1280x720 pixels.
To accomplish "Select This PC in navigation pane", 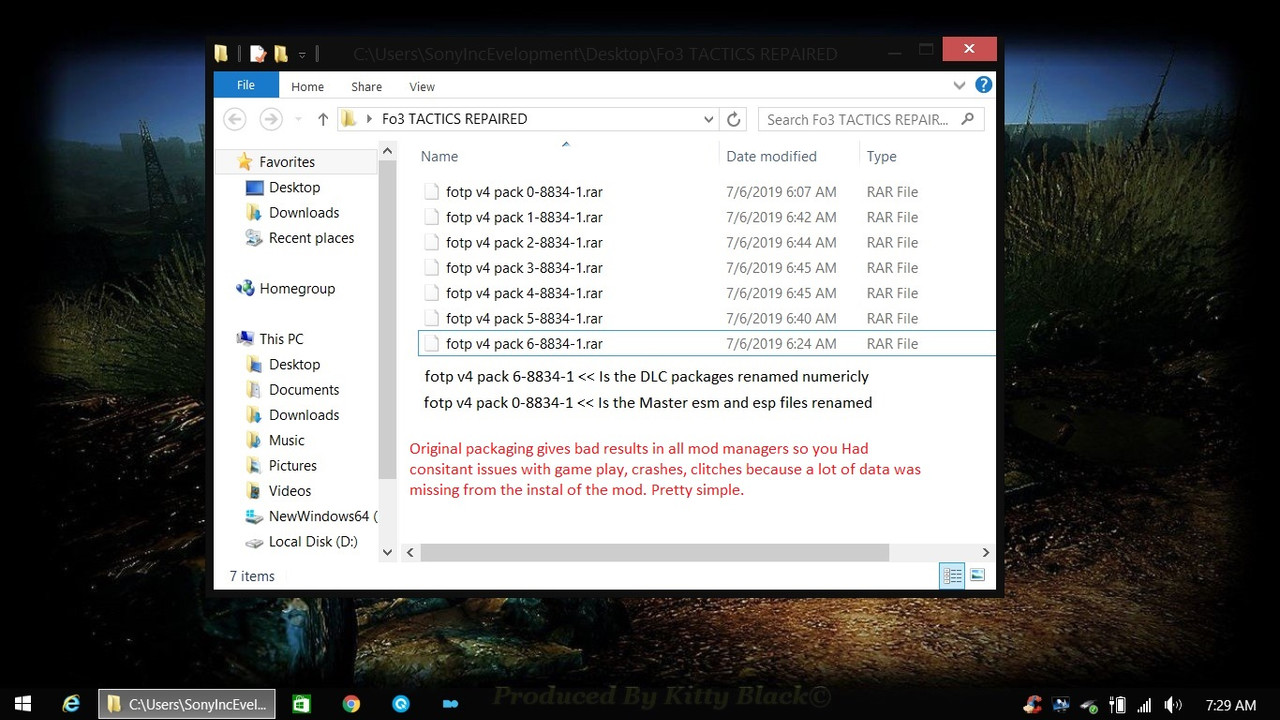I will pos(281,339).
